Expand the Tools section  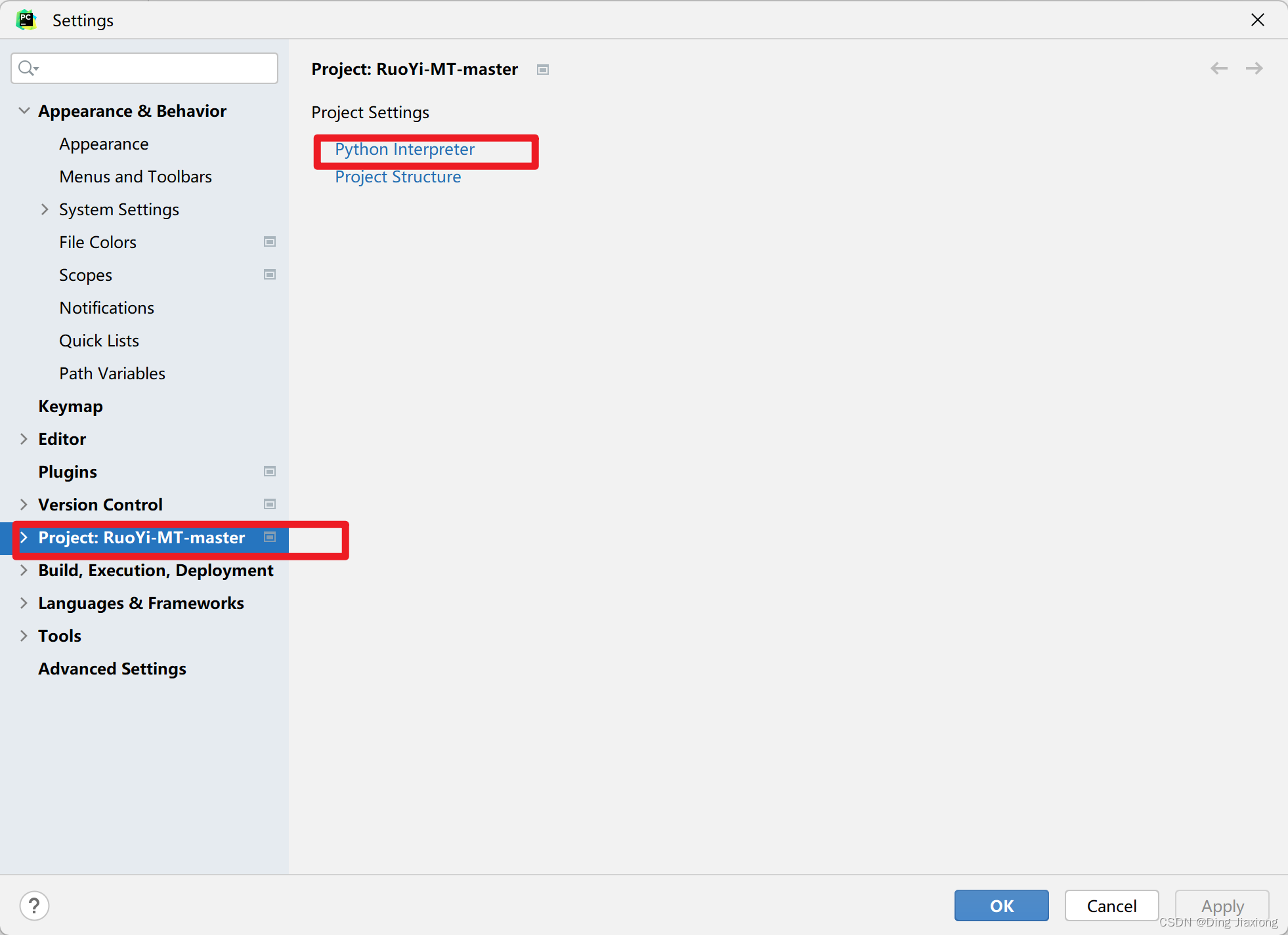tap(24, 635)
